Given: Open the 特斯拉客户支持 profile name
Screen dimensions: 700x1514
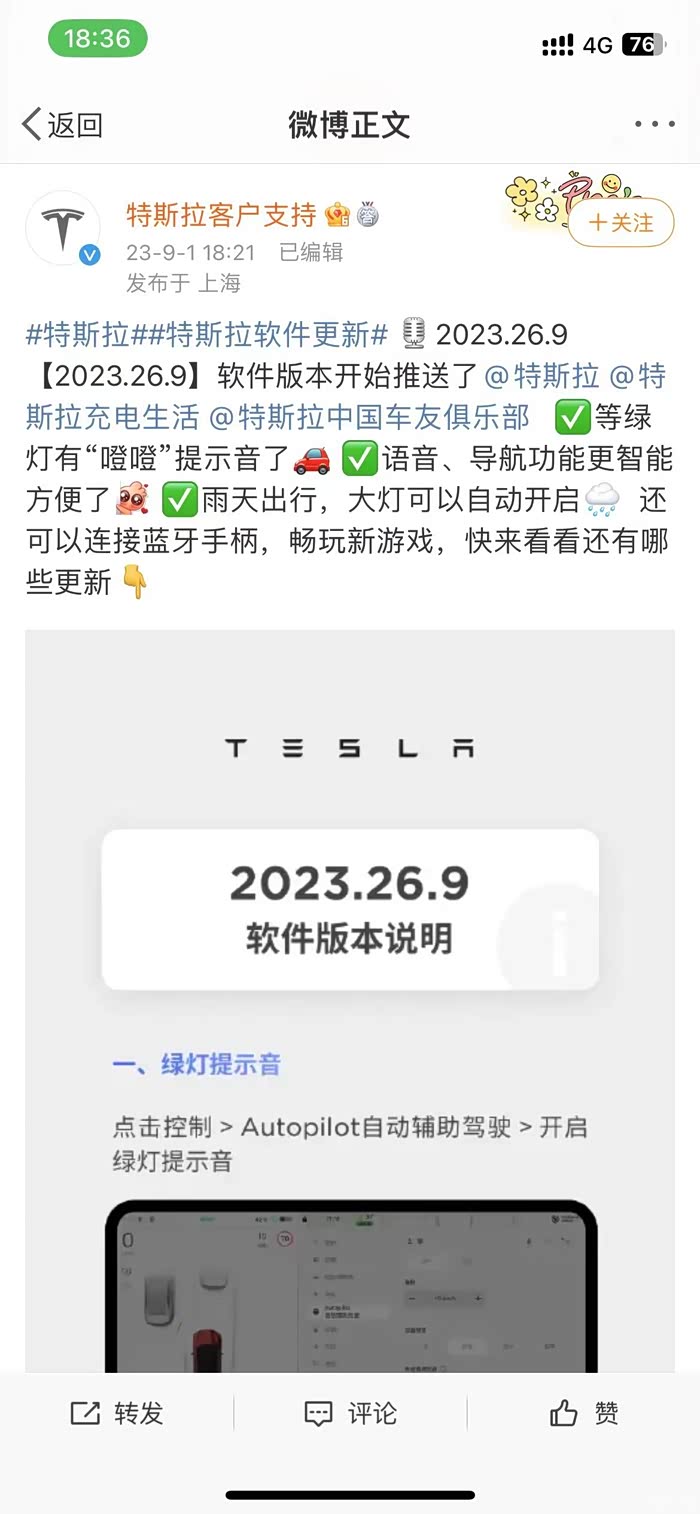Looking at the screenshot, I should (221, 214).
